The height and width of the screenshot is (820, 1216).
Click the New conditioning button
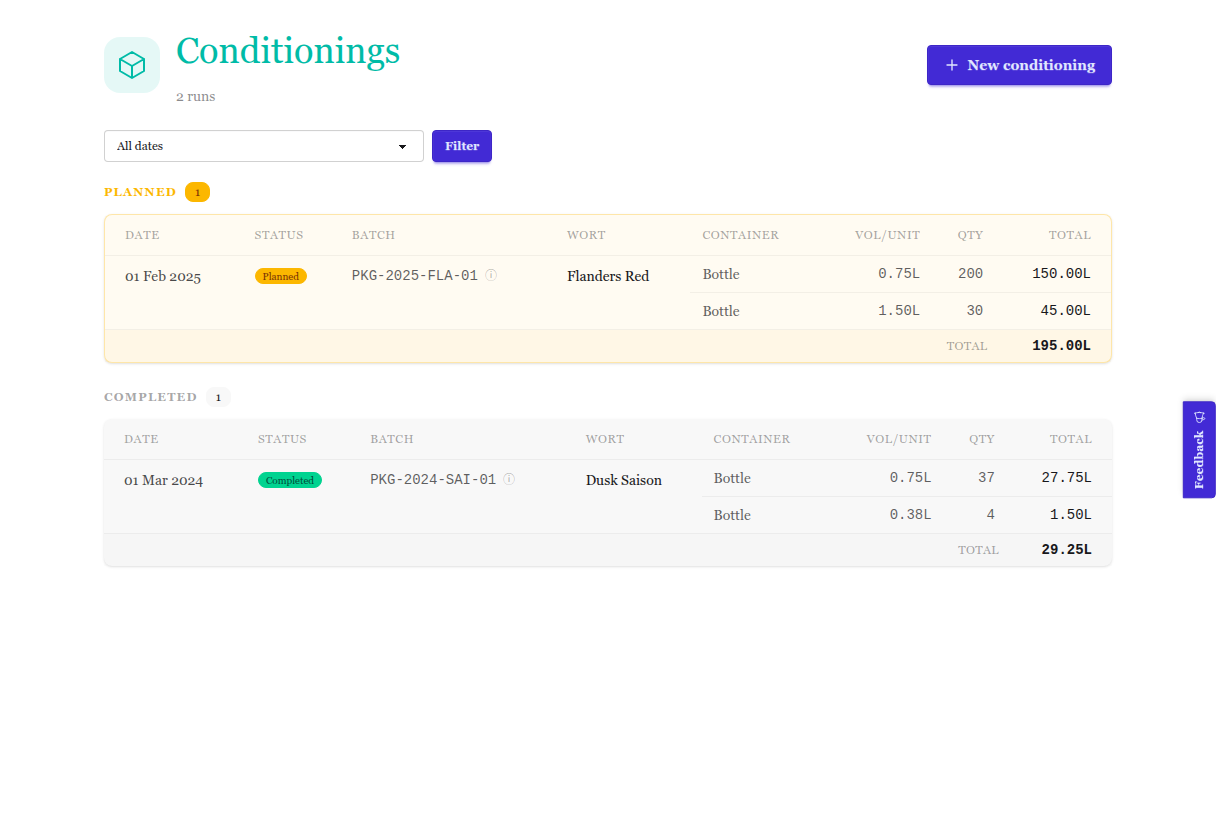pyautogui.click(x=1019, y=65)
